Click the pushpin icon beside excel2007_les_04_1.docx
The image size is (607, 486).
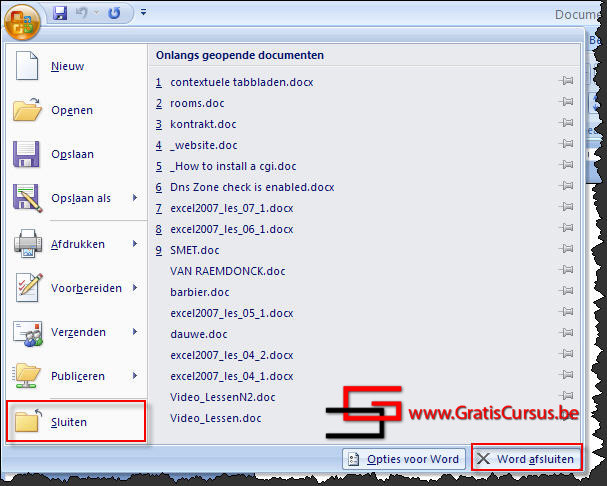[566, 375]
